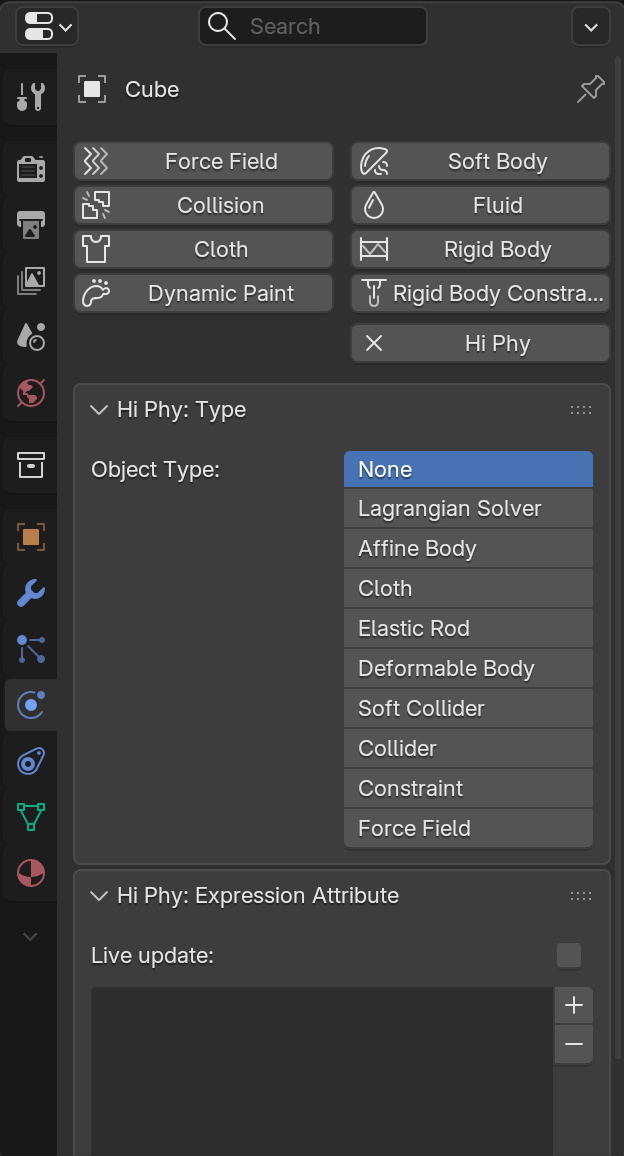
Task: Collapse the Hi Phy: Type panel
Action: [x=98, y=410]
